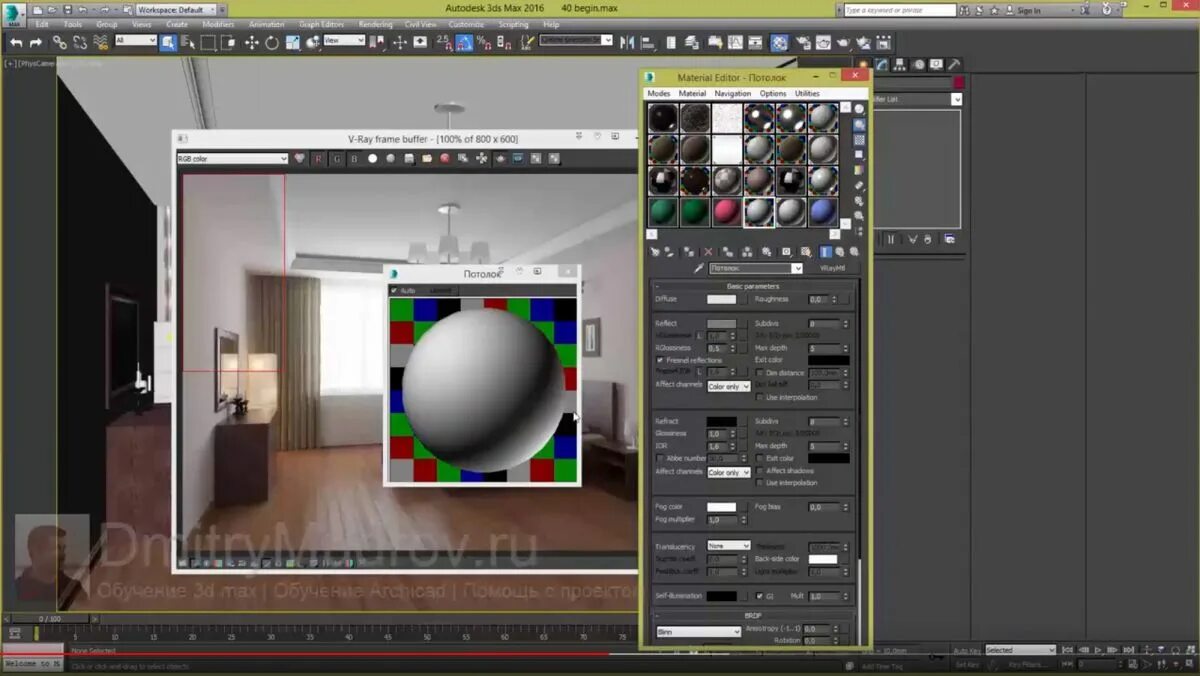Enable Affect shadows checkbox
The image size is (1200, 676).
tap(760, 470)
